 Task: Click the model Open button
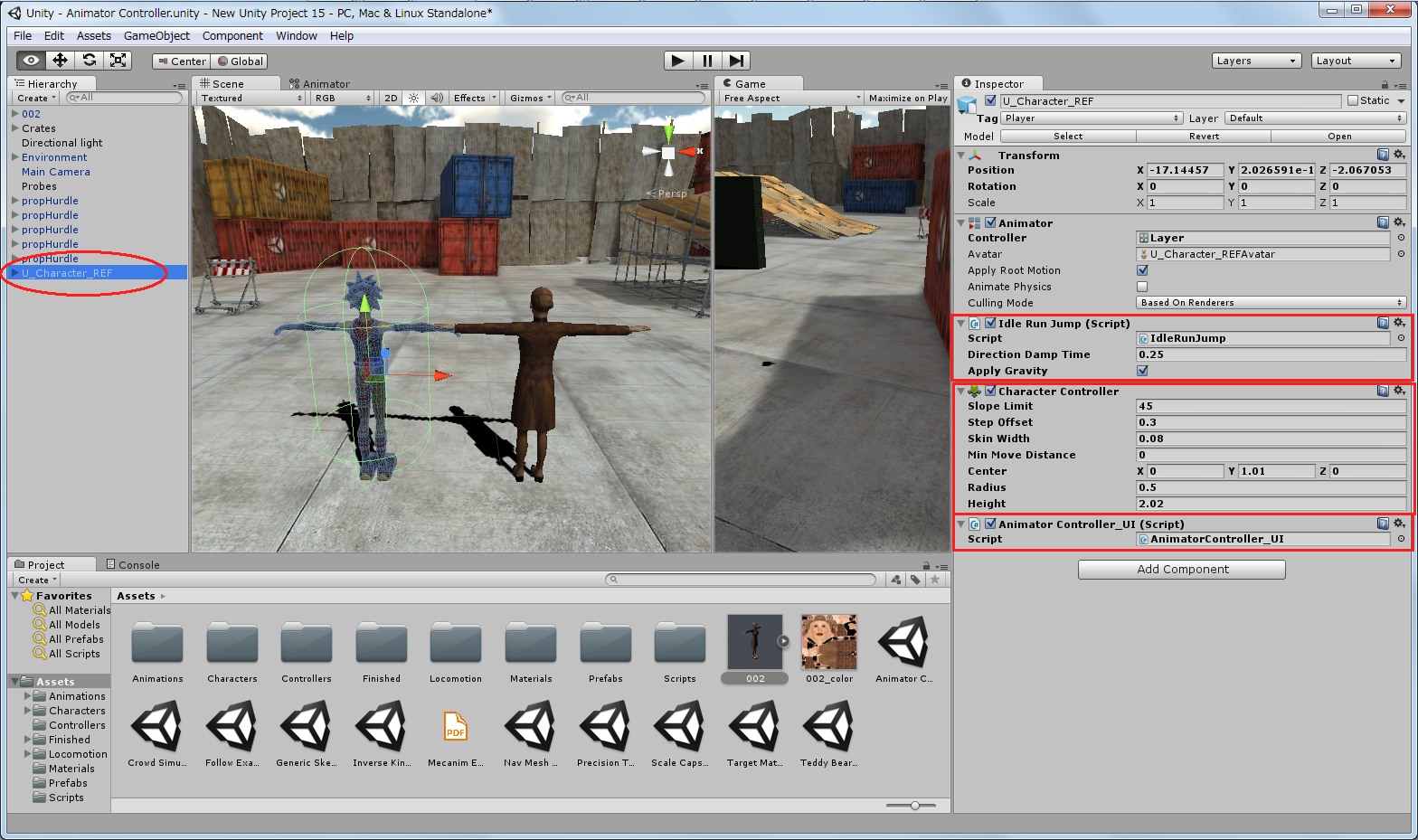click(1339, 136)
